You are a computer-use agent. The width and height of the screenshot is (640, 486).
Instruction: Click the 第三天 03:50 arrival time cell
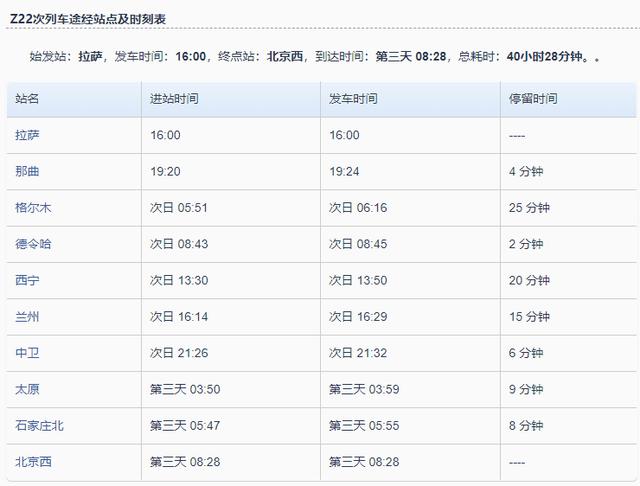click(185, 389)
